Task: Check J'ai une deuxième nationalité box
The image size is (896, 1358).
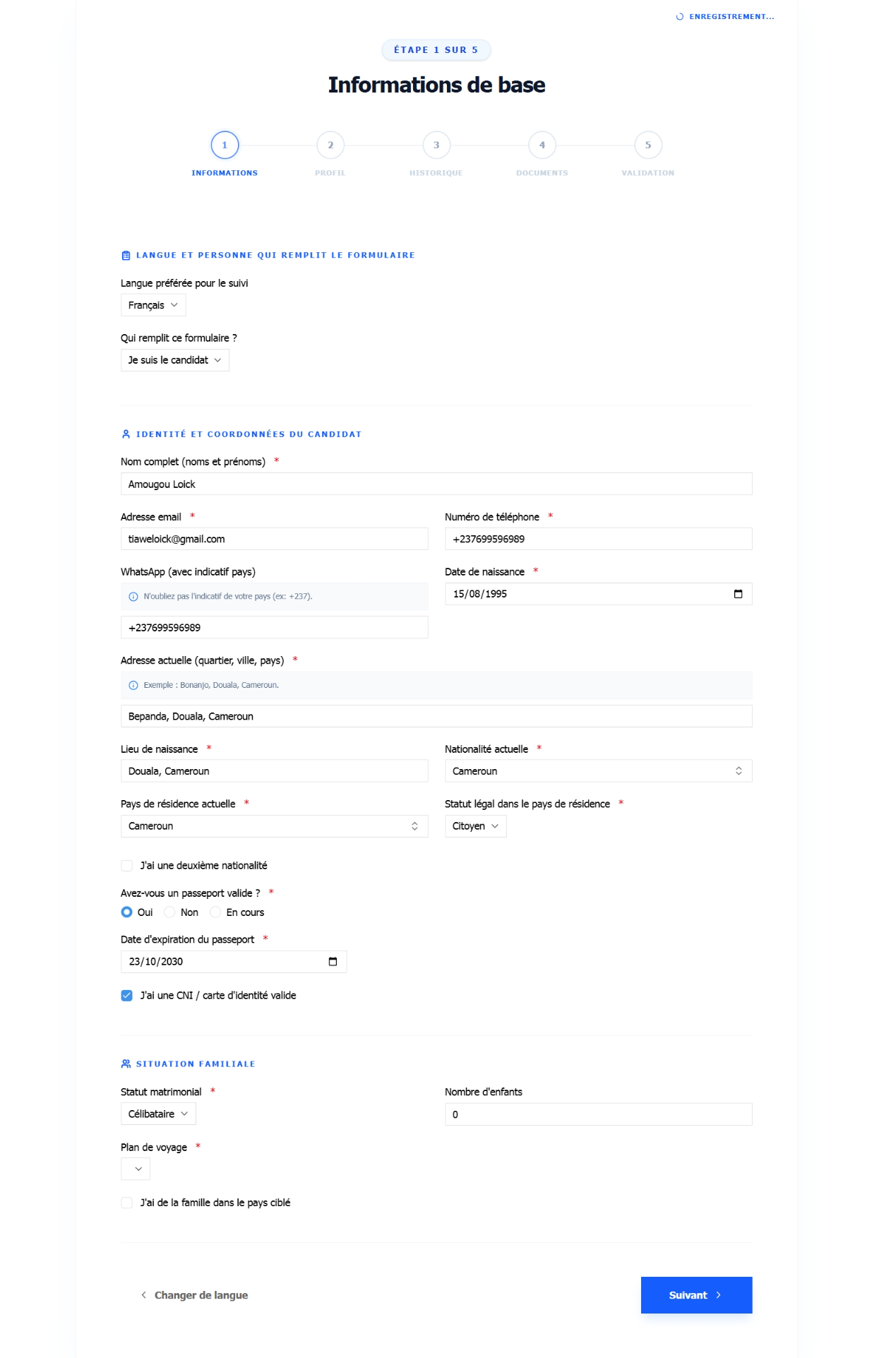Action: point(127,866)
